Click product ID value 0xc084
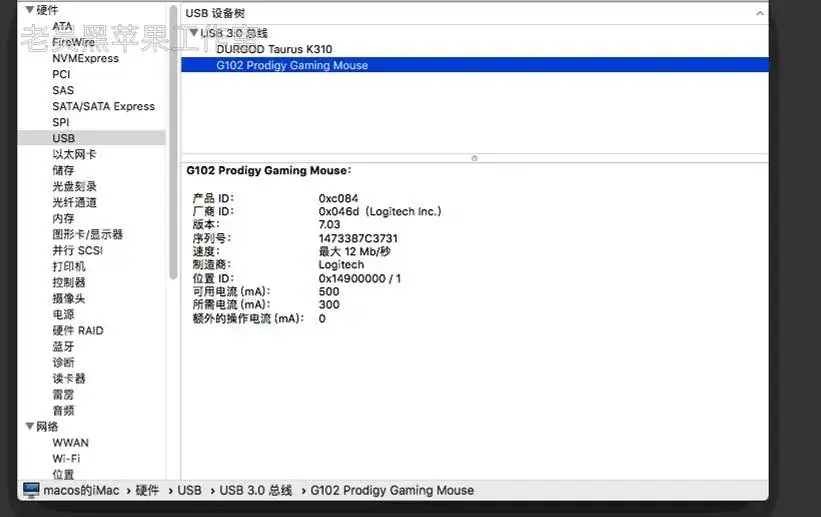Screen dimensions: 821x517 (338, 199)
